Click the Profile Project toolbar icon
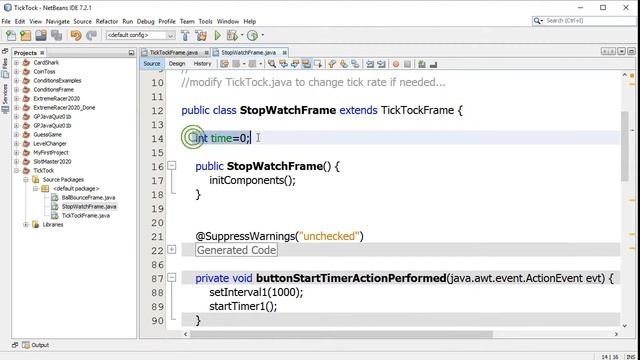640x360 pixels. point(253,36)
